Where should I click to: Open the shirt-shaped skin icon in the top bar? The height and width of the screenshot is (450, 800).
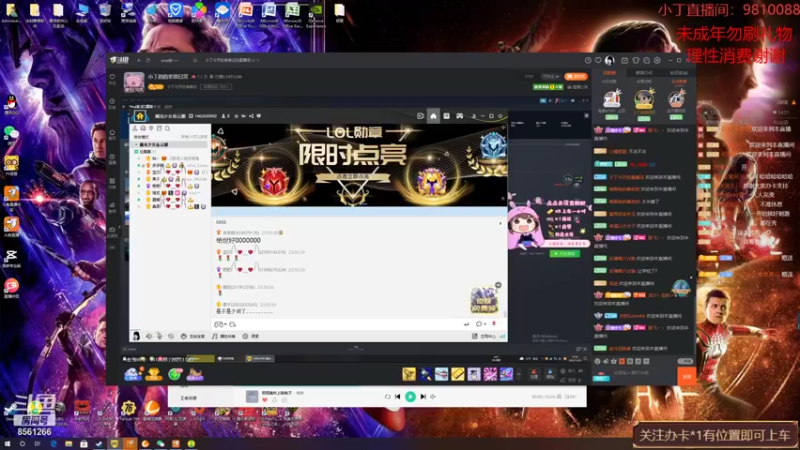[x=636, y=60]
